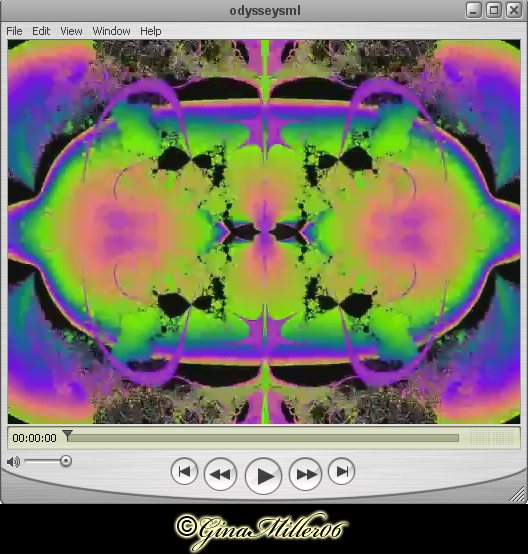Minimize the odysseysml window
528x554 pixels.
coord(474,10)
